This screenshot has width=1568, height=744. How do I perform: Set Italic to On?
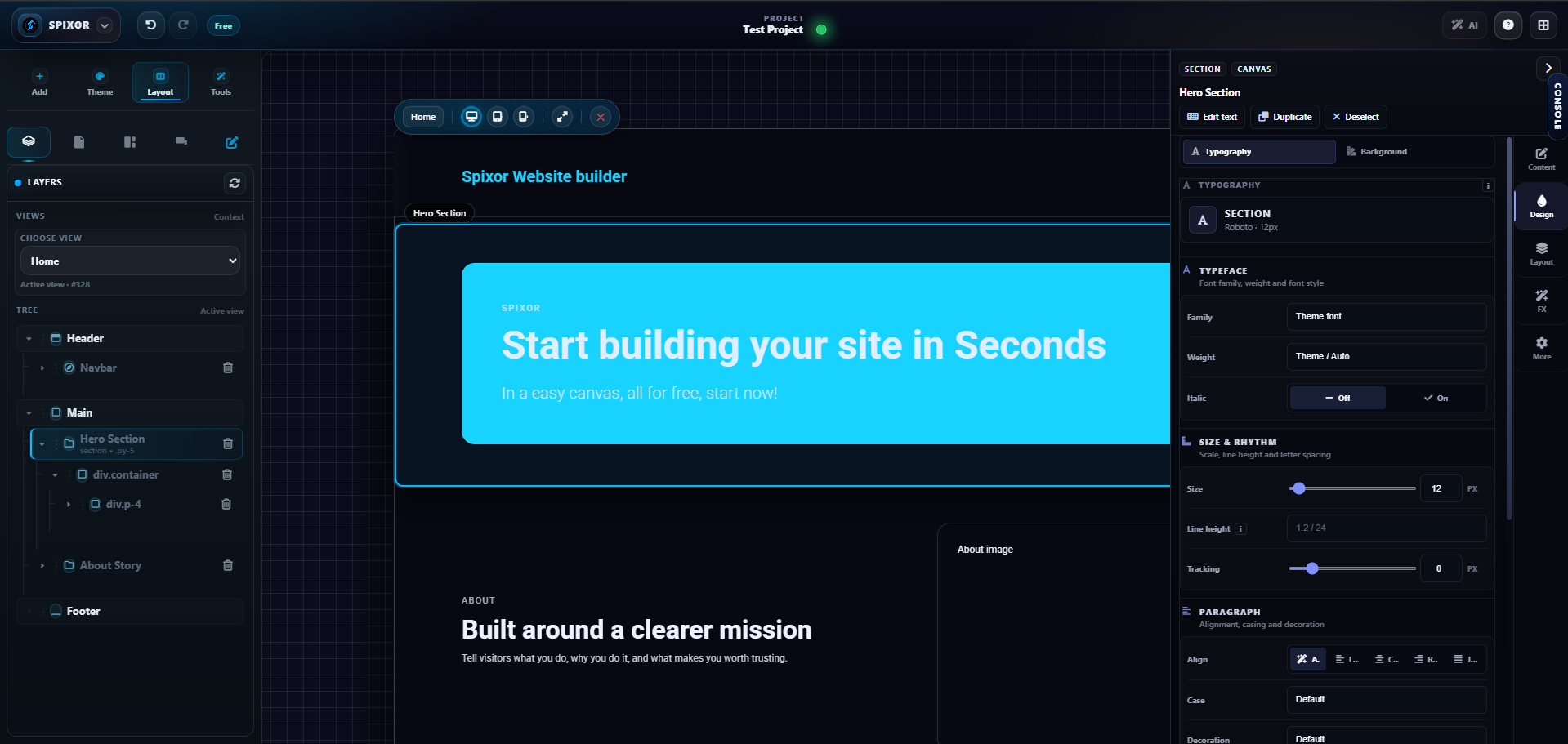click(1436, 398)
